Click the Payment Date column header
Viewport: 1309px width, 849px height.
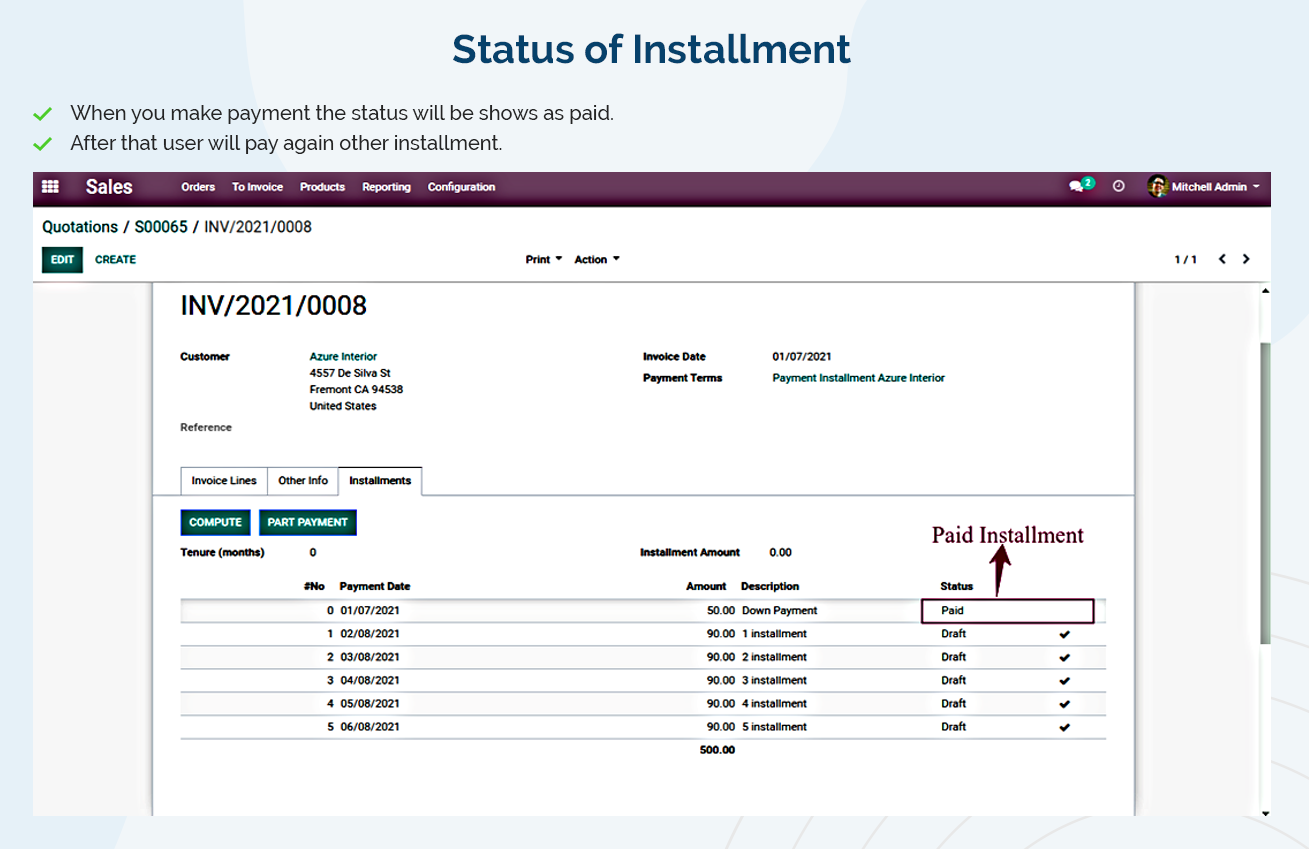point(375,587)
